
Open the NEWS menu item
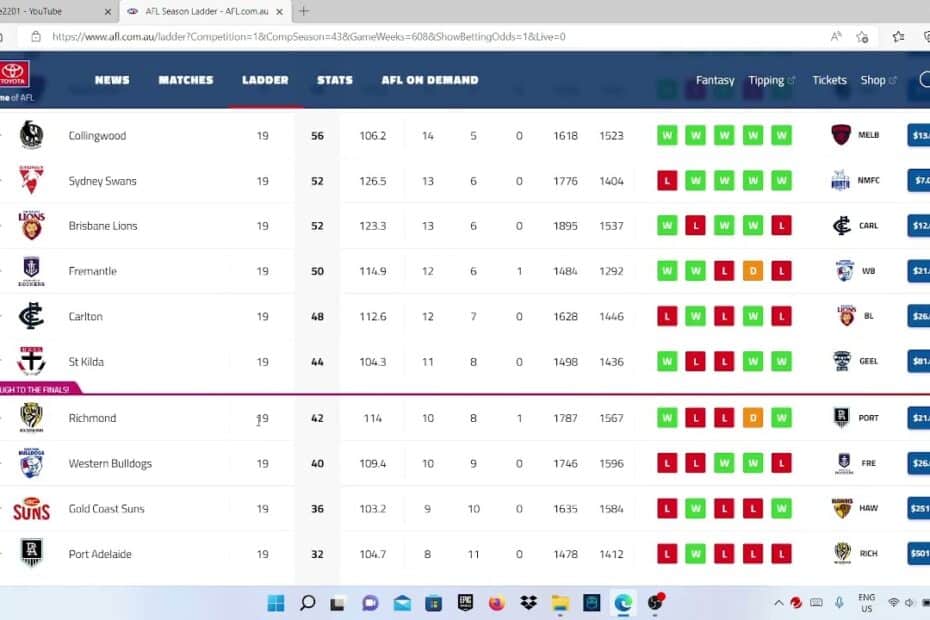(x=112, y=80)
